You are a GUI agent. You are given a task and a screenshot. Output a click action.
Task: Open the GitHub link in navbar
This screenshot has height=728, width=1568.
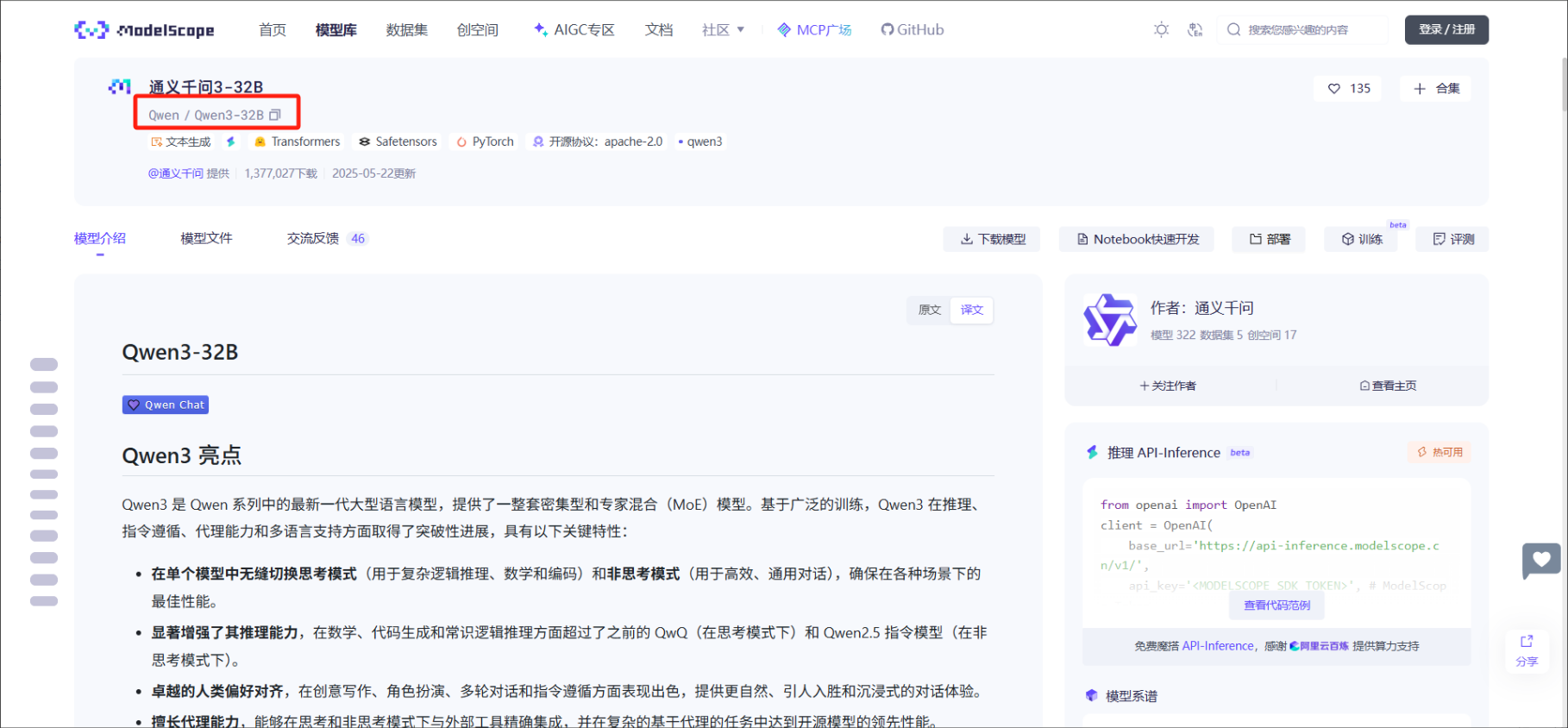[x=913, y=29]
